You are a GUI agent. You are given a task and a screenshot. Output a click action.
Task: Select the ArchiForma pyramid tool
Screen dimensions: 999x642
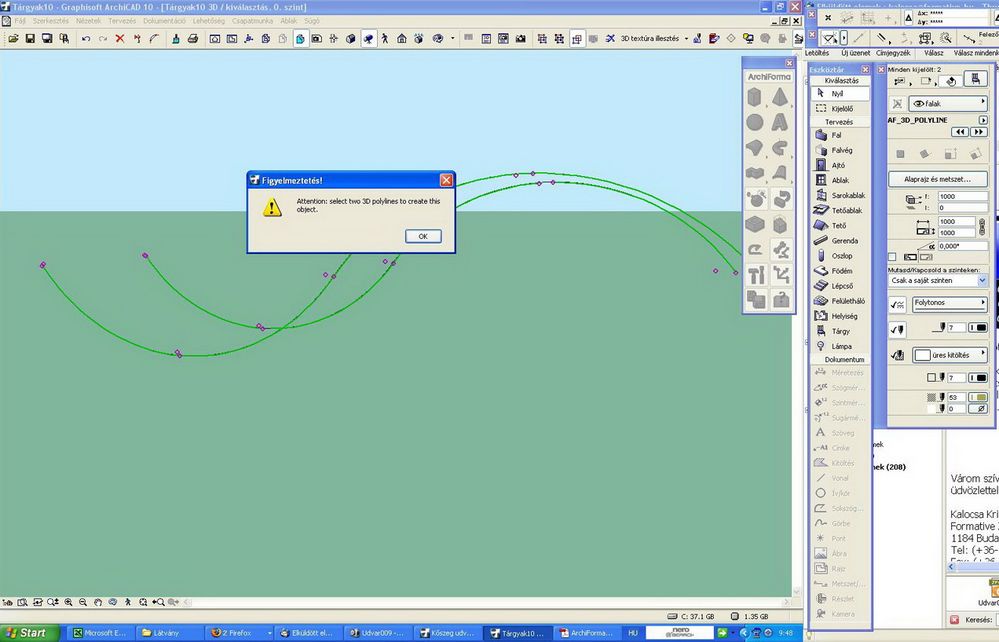(780, 97)
